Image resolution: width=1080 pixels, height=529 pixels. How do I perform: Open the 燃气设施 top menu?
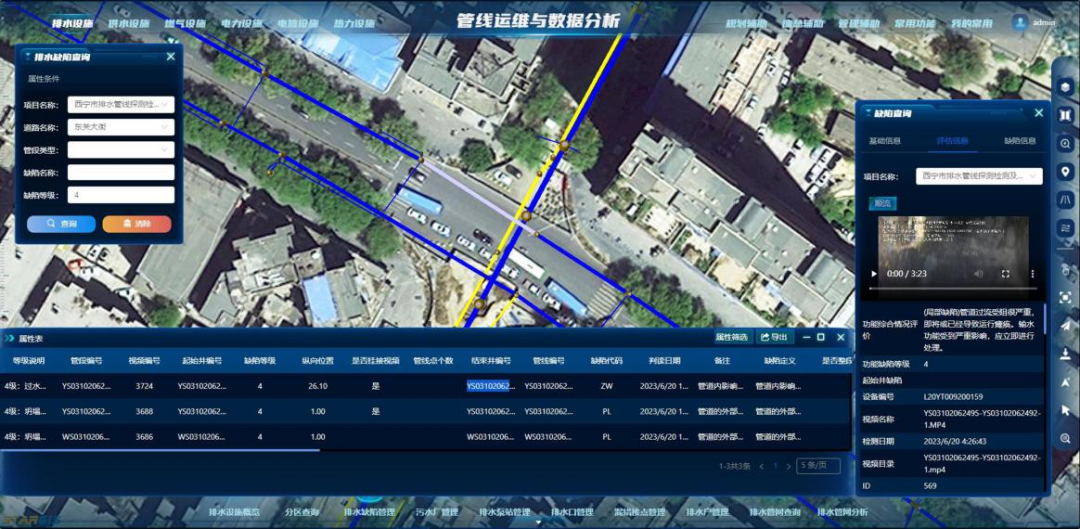[184, 23]
